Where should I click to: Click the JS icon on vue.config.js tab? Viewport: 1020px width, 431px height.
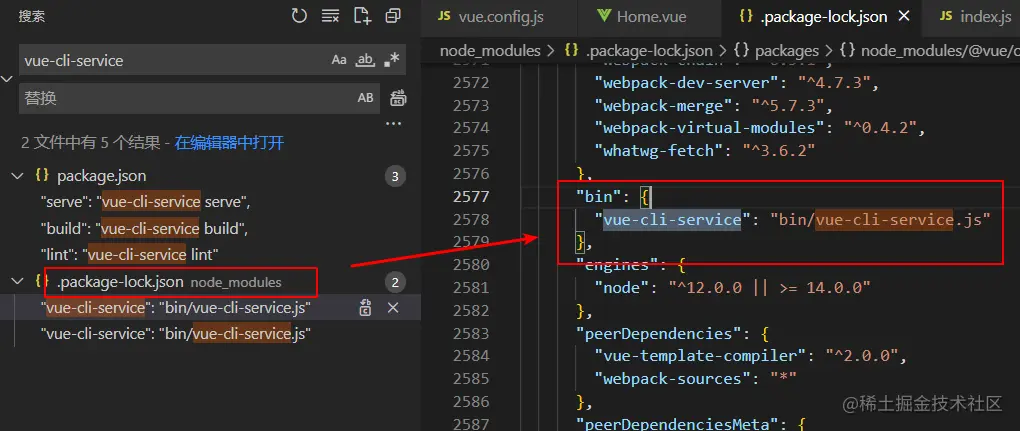444,17
